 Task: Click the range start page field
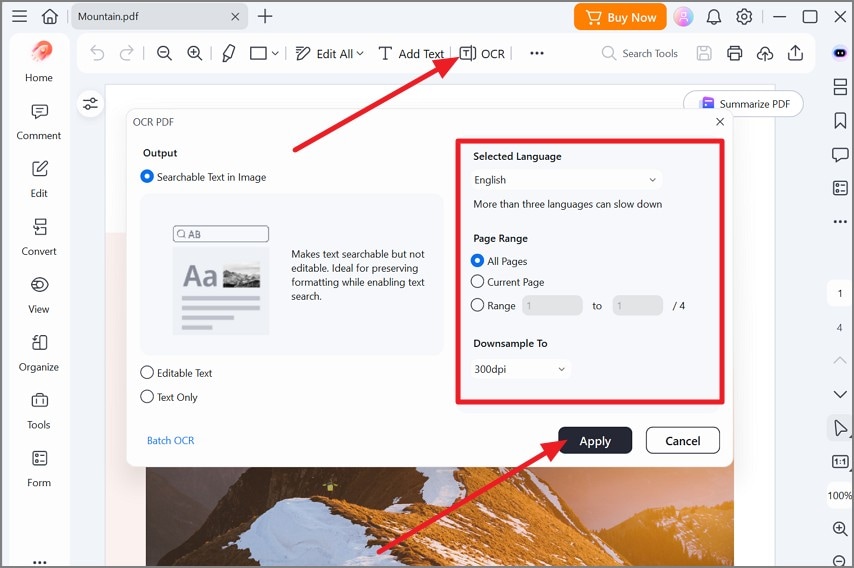click(x=552, y=306)
